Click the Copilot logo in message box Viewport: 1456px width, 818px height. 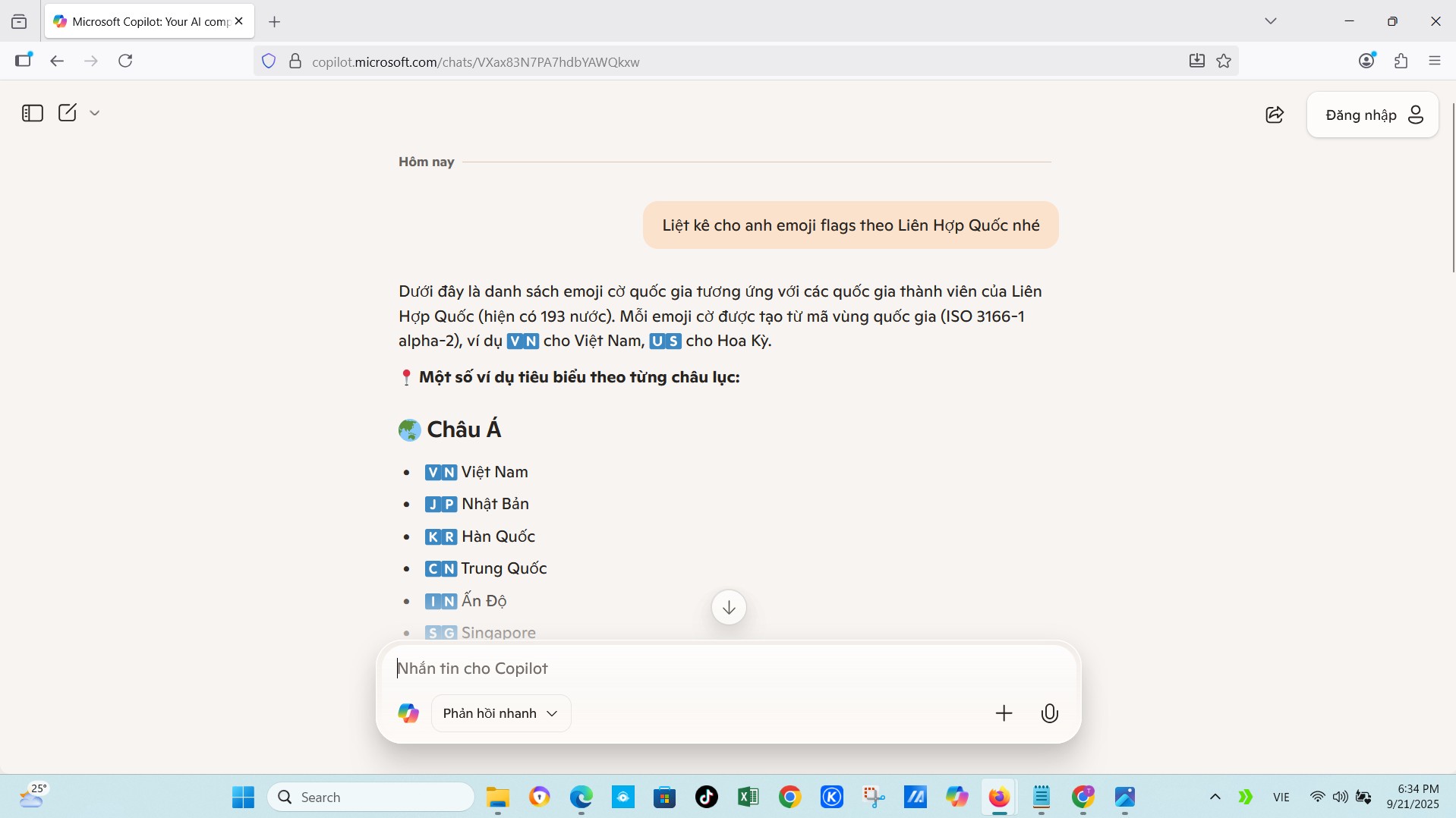[x=408, y=713]
